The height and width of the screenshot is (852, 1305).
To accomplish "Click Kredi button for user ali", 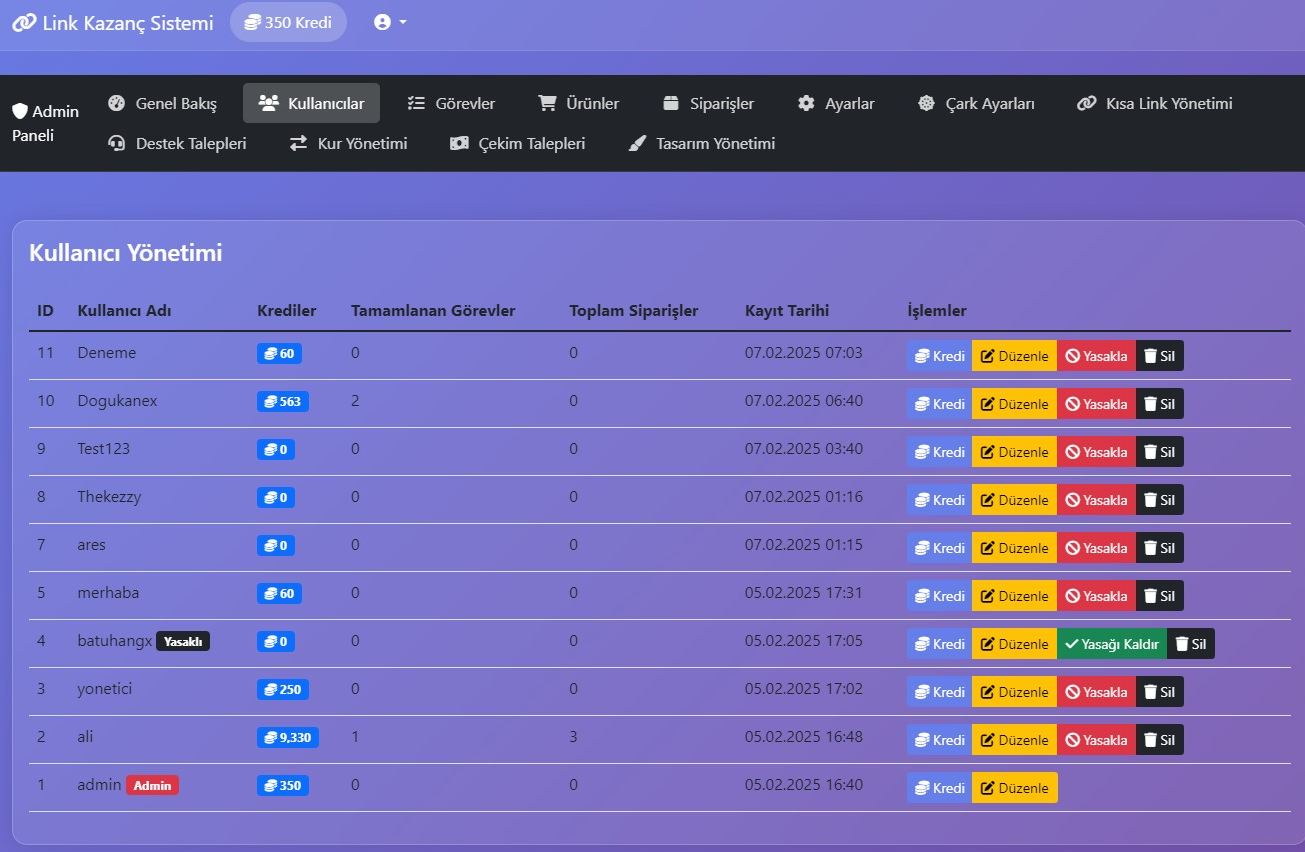I will point(939,740).
